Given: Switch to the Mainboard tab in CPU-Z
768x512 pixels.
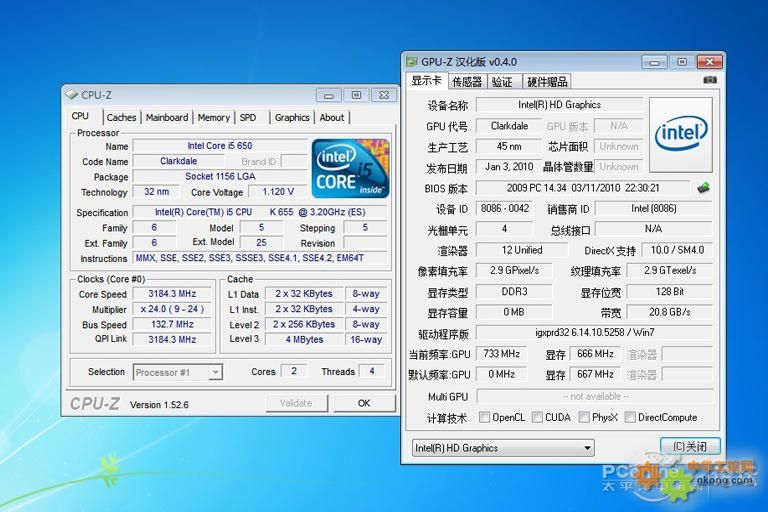Looking at the screenshot, I should (167, 118).
